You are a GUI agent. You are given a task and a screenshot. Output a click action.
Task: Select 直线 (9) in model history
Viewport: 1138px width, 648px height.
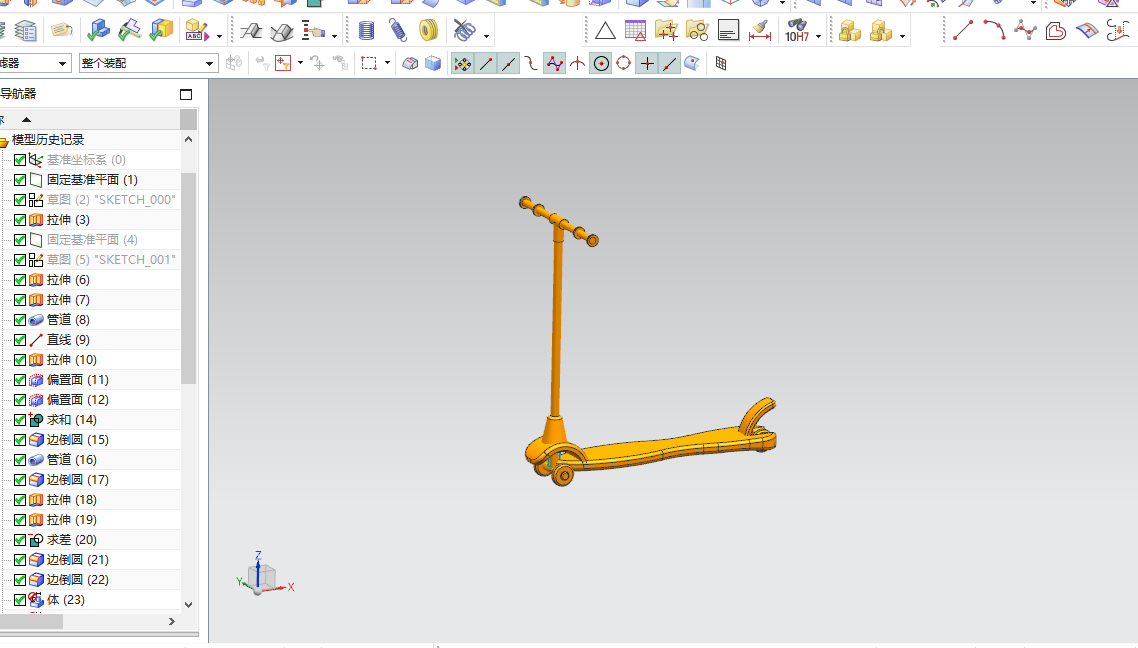[68, 340]
